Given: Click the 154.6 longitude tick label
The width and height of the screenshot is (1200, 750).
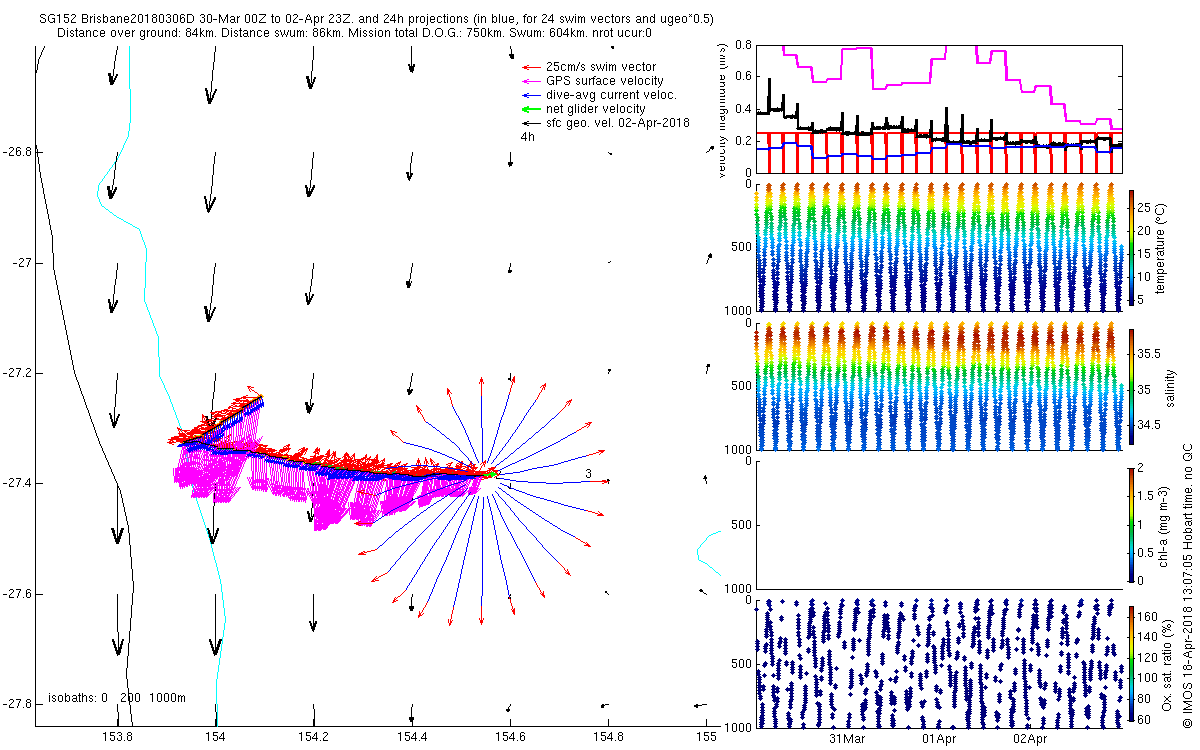Looking at the screenshot, I should point(510,737).
